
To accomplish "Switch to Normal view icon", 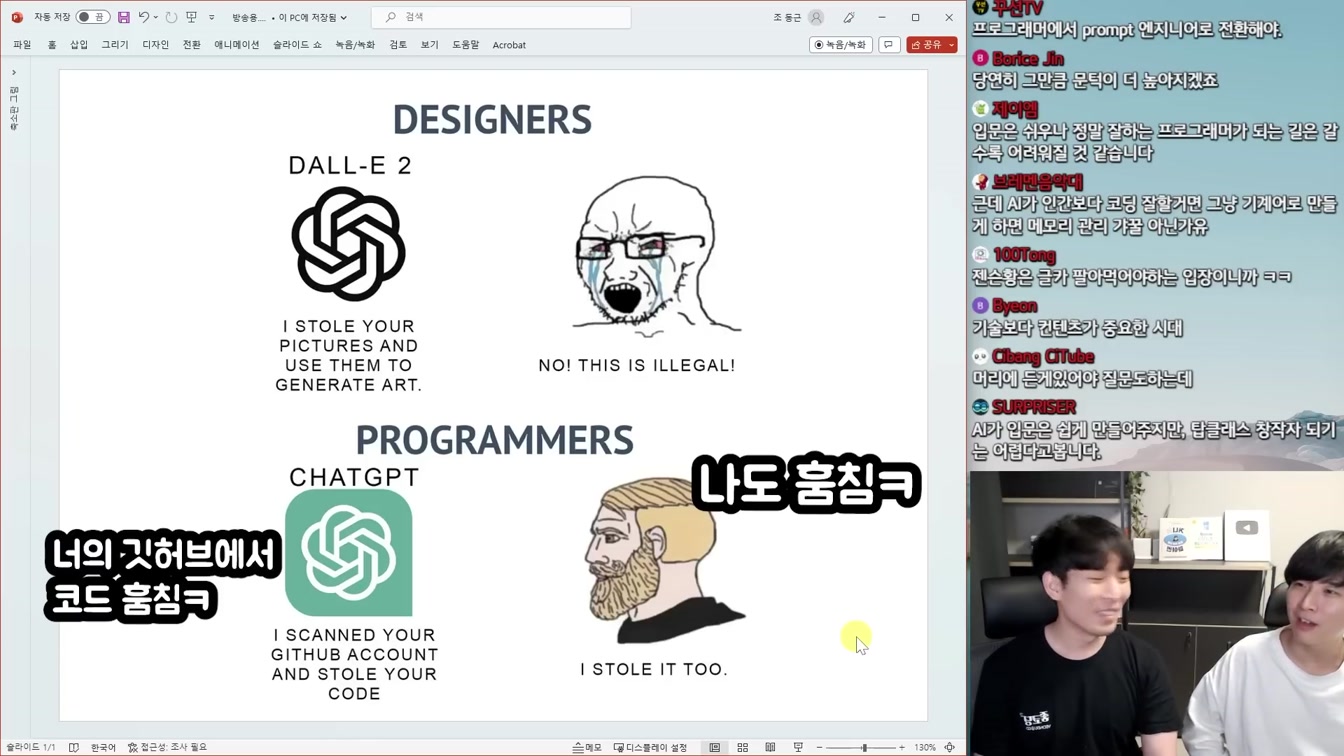I will (714, 747).
